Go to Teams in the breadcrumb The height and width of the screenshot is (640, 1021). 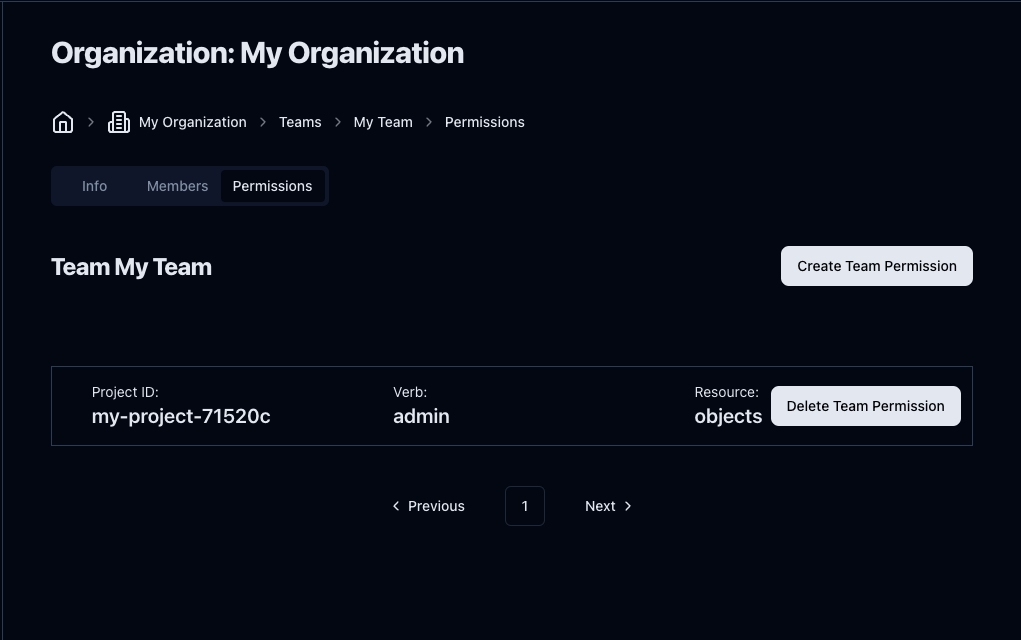[x=300, y=122]
